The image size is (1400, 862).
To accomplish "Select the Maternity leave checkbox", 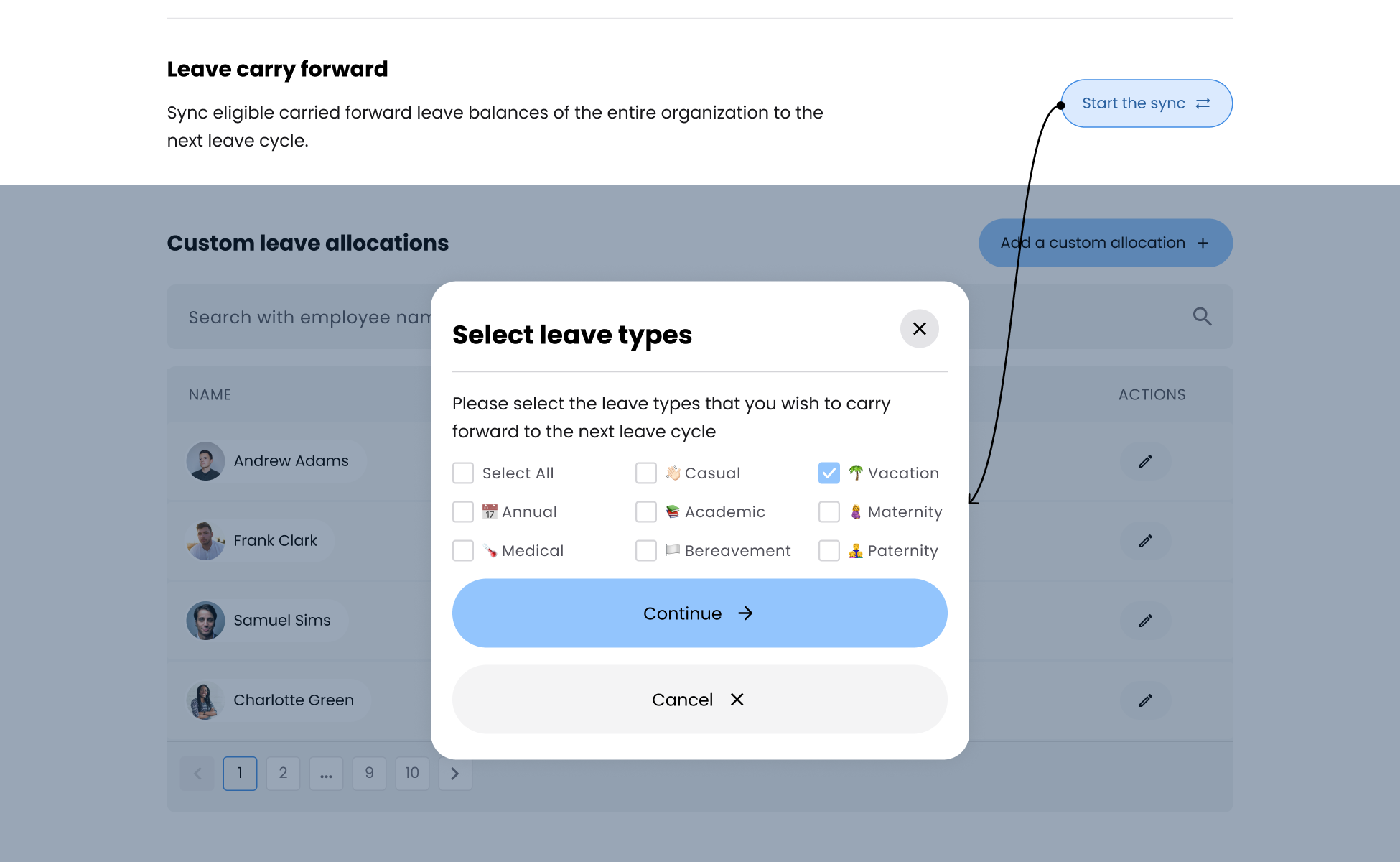I will 829,511.
